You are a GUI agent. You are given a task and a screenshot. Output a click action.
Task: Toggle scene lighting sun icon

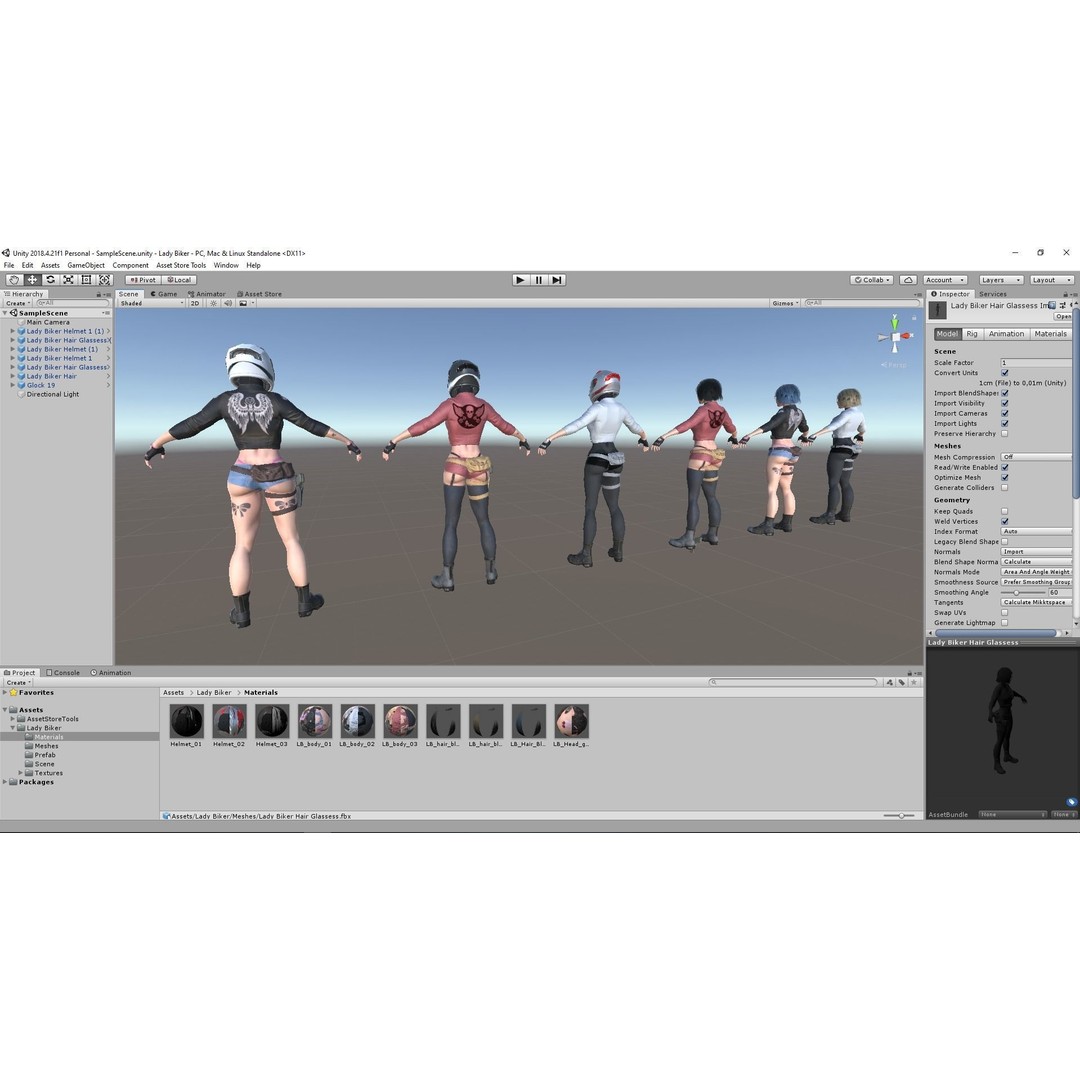click(214, 303)
